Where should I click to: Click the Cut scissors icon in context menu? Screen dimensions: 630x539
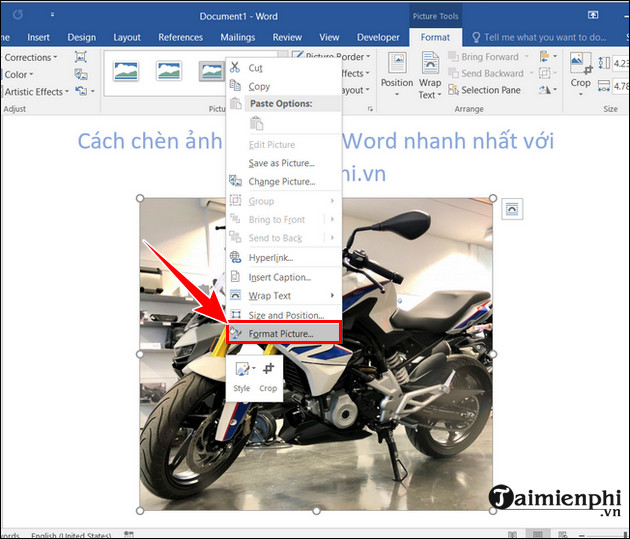[x=235, y=67]
